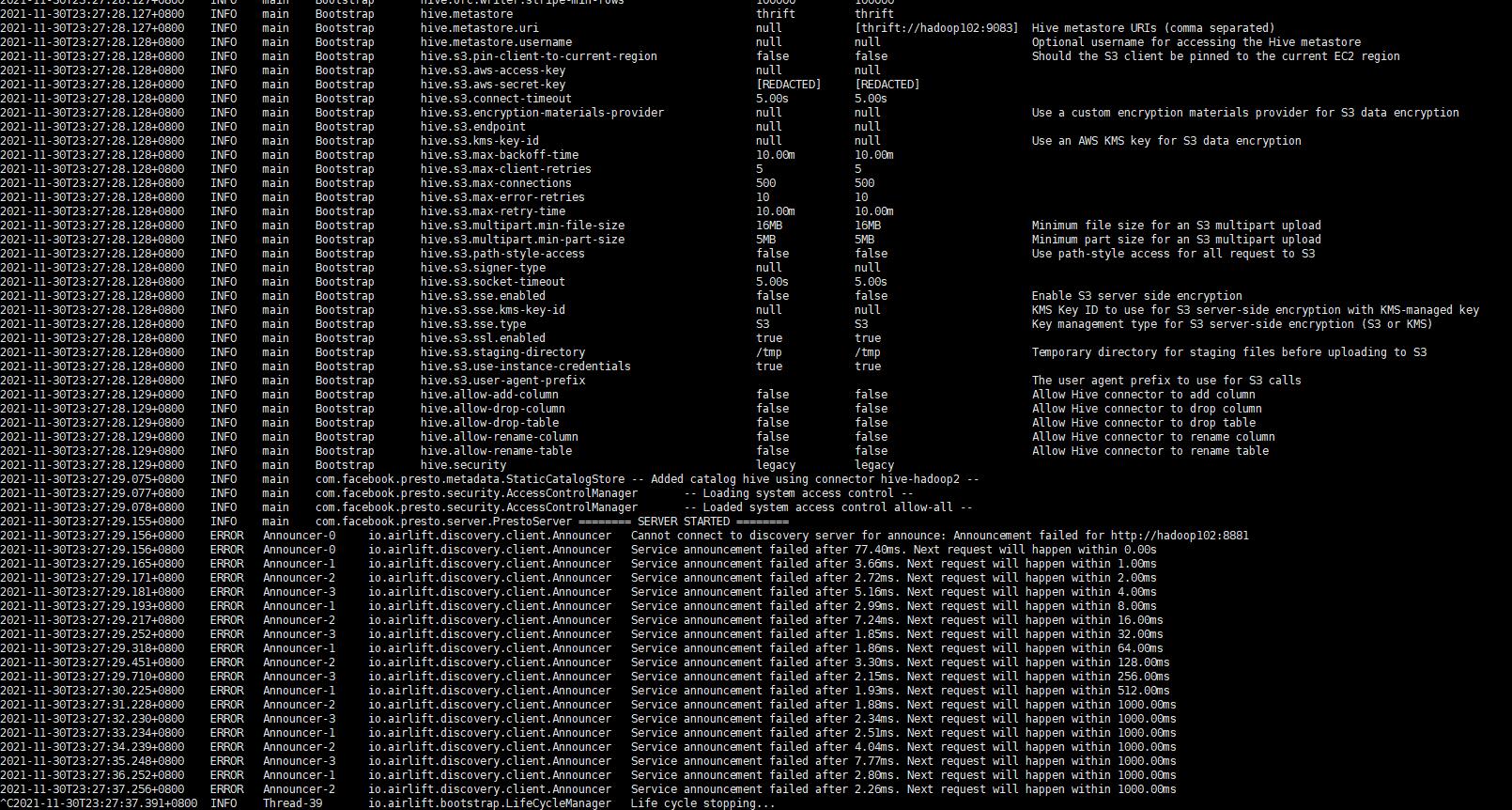Click hive.s3.encryption-materials-provider property name
1512x810 pixels.
(543, 113)
